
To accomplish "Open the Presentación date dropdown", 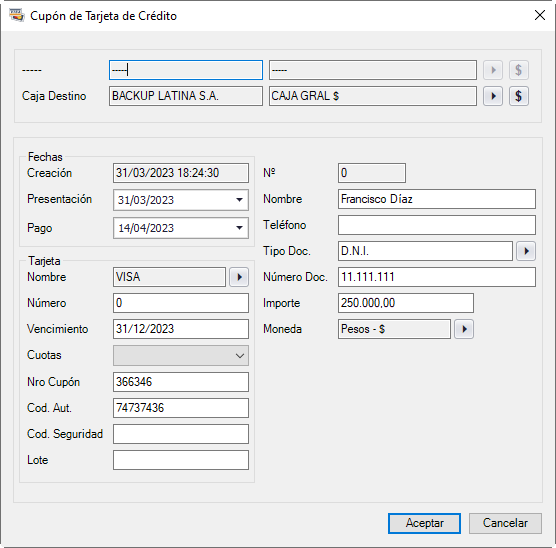I will (239, 200).
